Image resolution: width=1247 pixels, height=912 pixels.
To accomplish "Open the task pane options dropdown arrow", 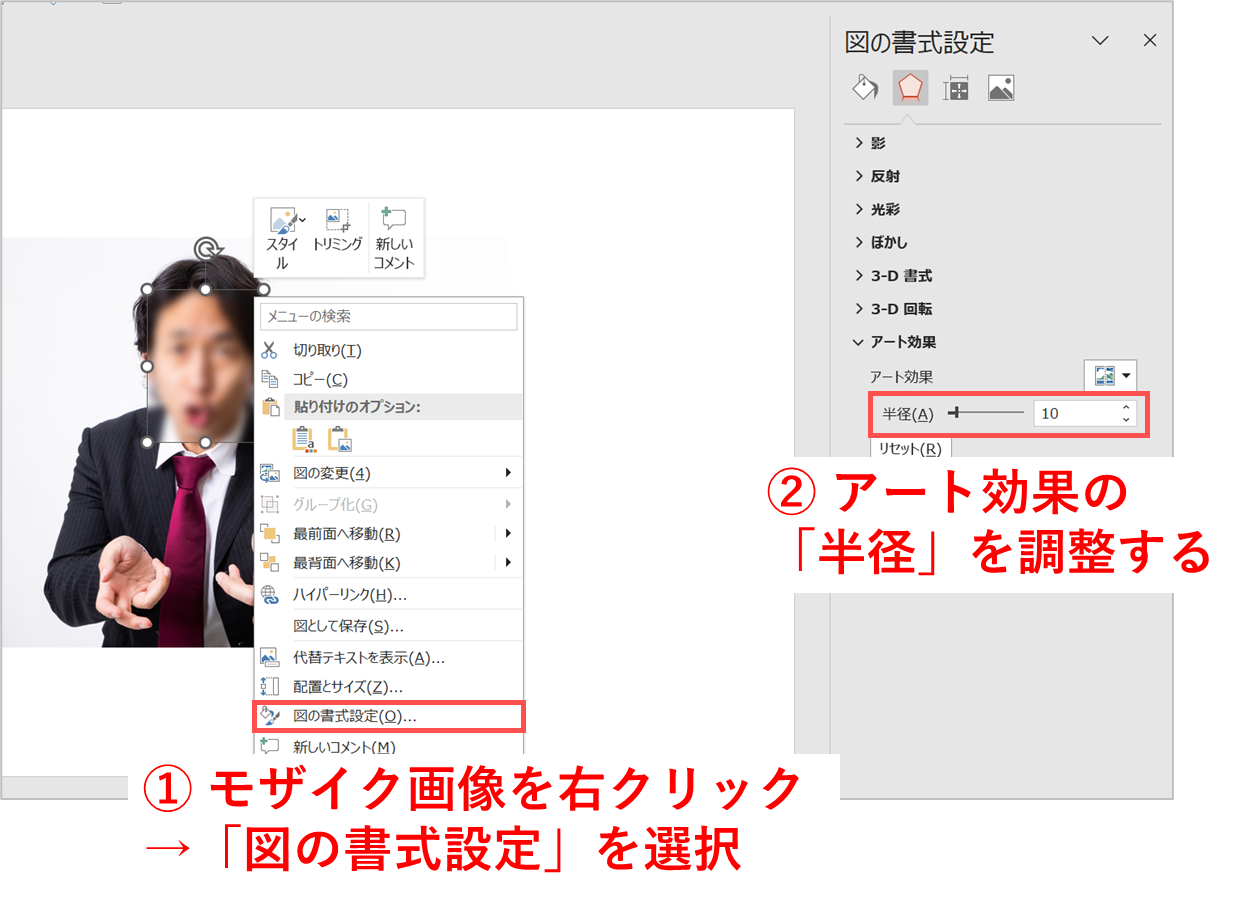I will coord(1100,41).
